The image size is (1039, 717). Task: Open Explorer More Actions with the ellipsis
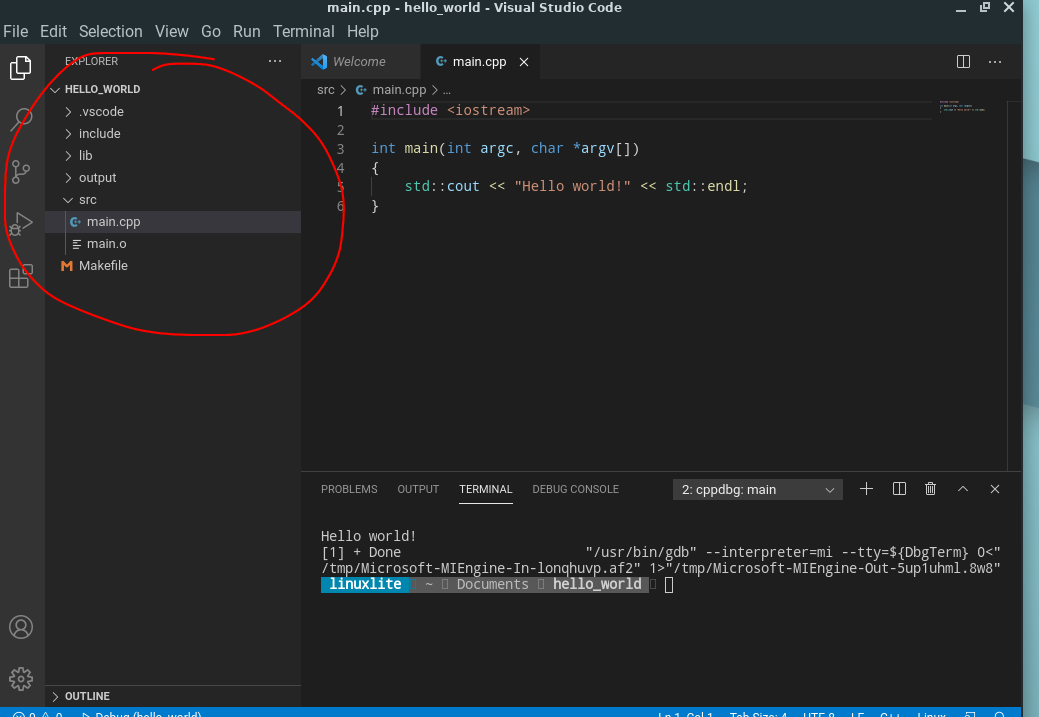(275, 61)
